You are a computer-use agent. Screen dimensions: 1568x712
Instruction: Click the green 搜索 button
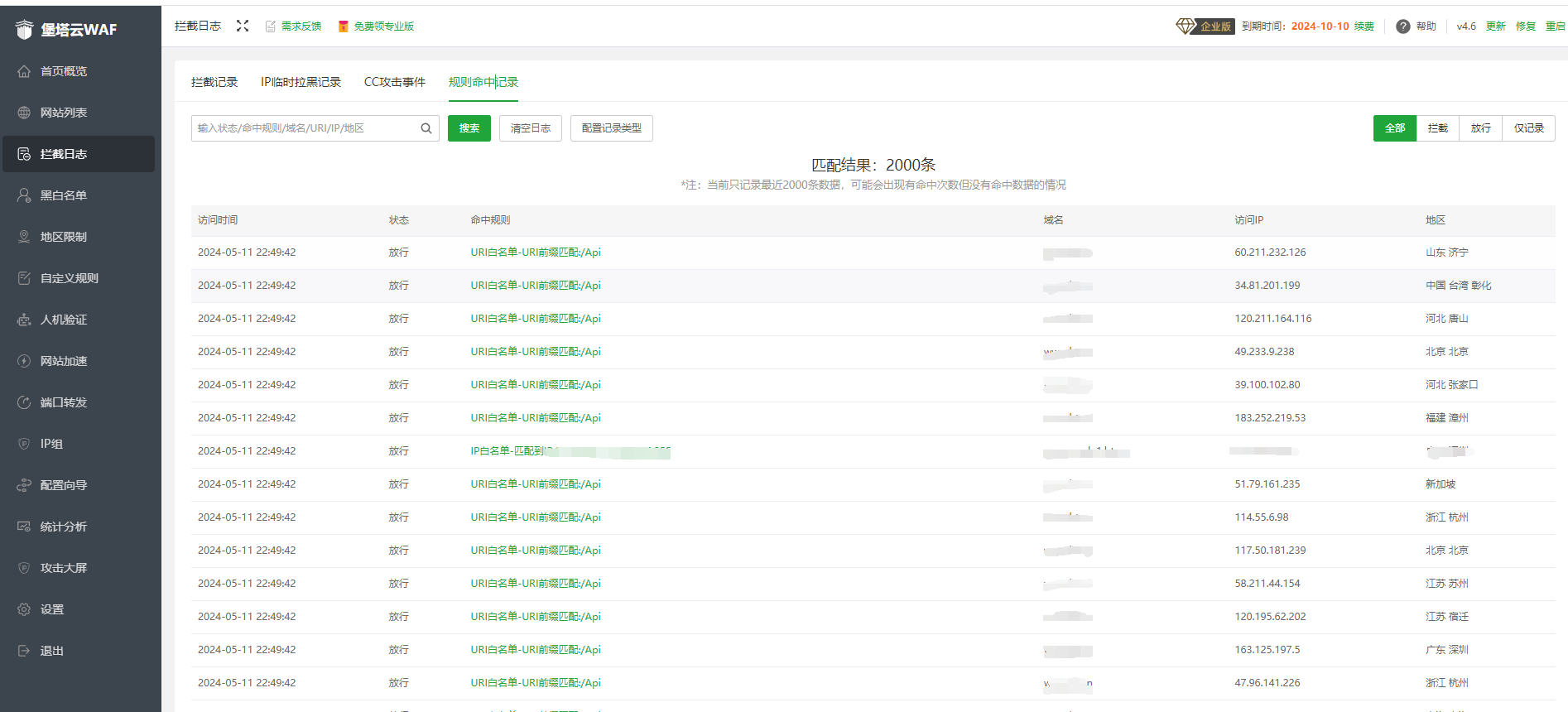point(469,128)
